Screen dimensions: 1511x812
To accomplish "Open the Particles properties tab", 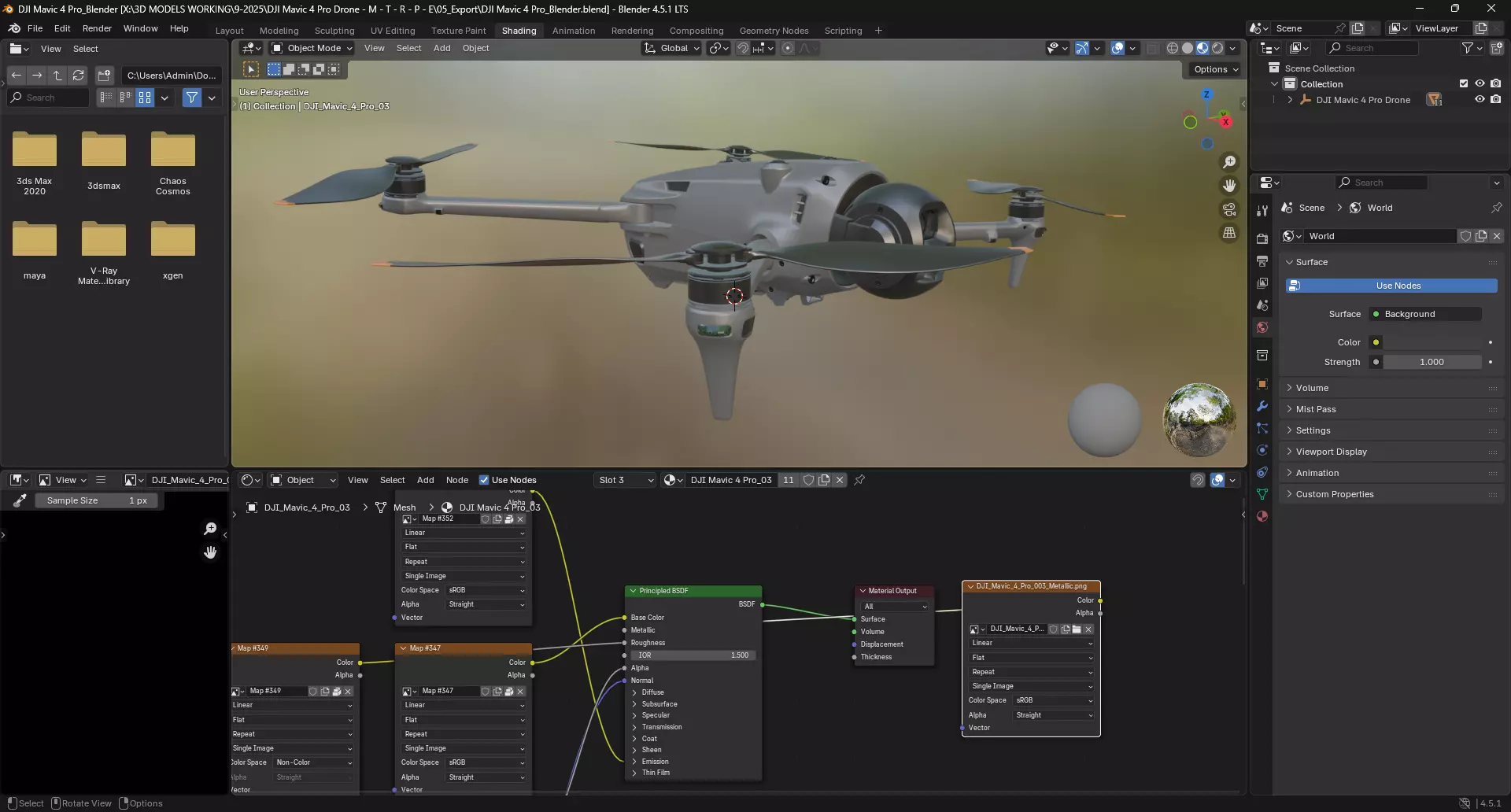I will pyautogui.click(x=1262, y=428).
